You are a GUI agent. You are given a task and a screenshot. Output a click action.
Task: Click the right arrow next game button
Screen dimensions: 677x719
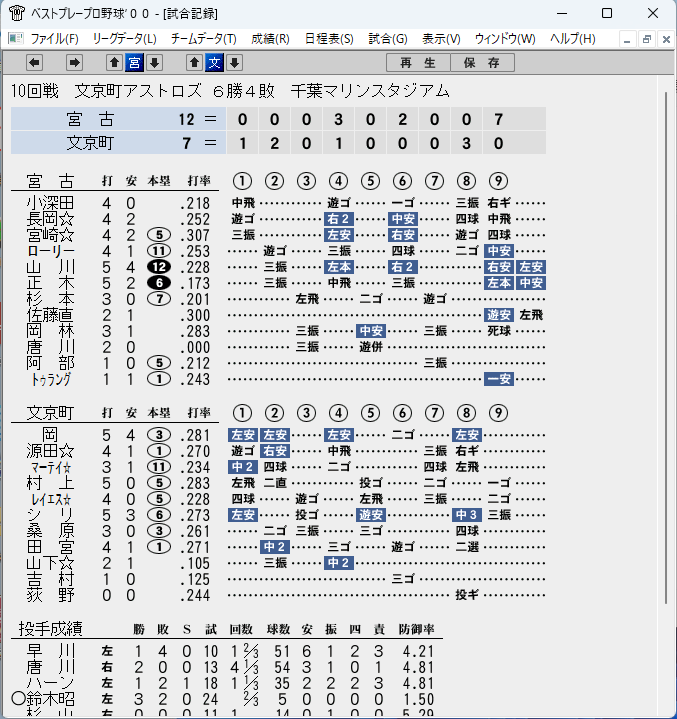pyautogui.click(x=74, y=63)
